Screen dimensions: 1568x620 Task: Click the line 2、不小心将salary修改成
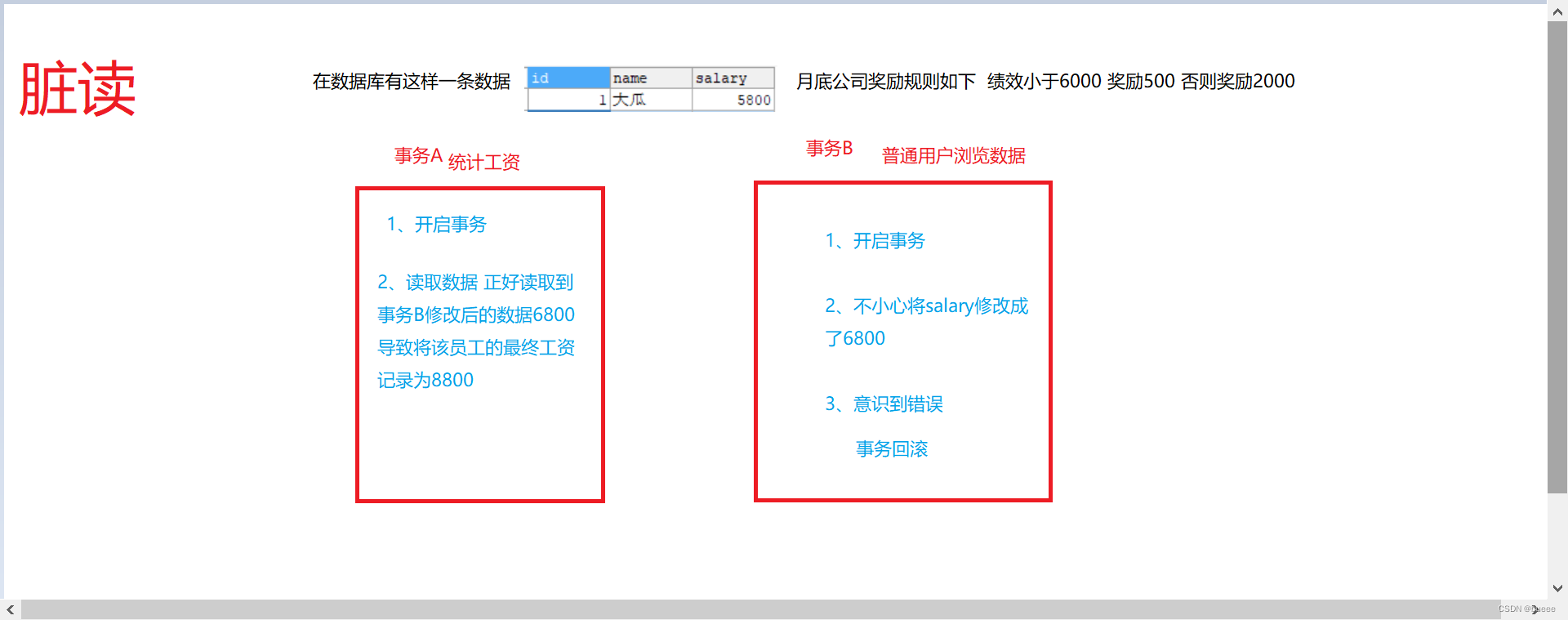tap(927, 306)
